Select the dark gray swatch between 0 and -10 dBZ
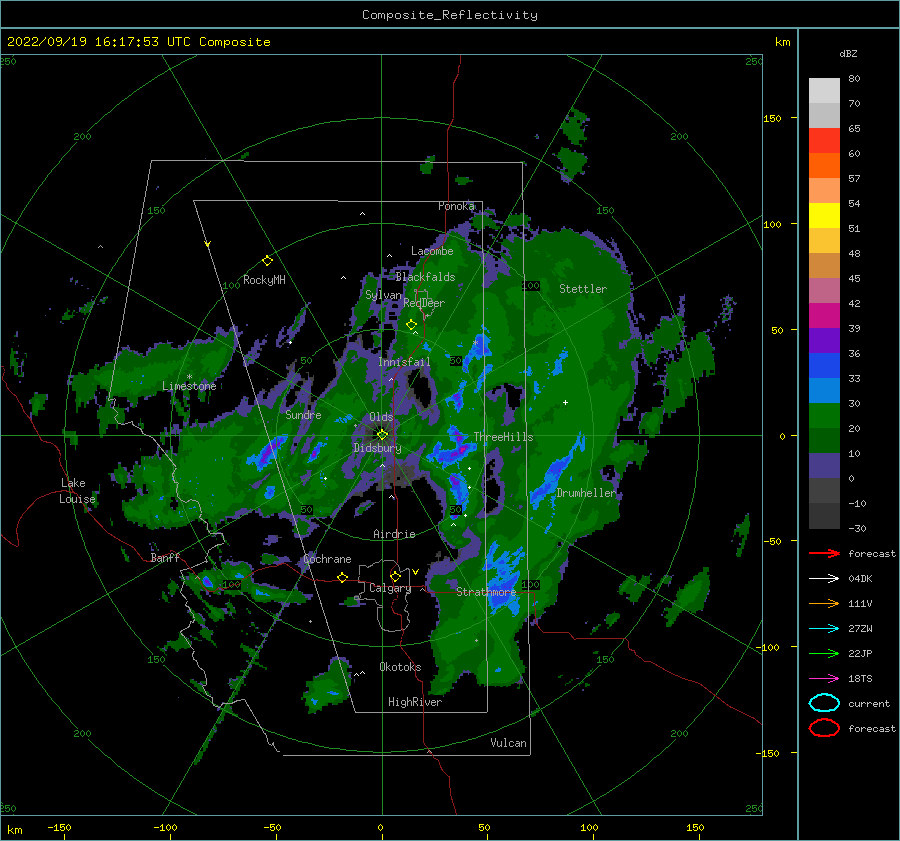The image size is (900, 841). click(824, 490)
